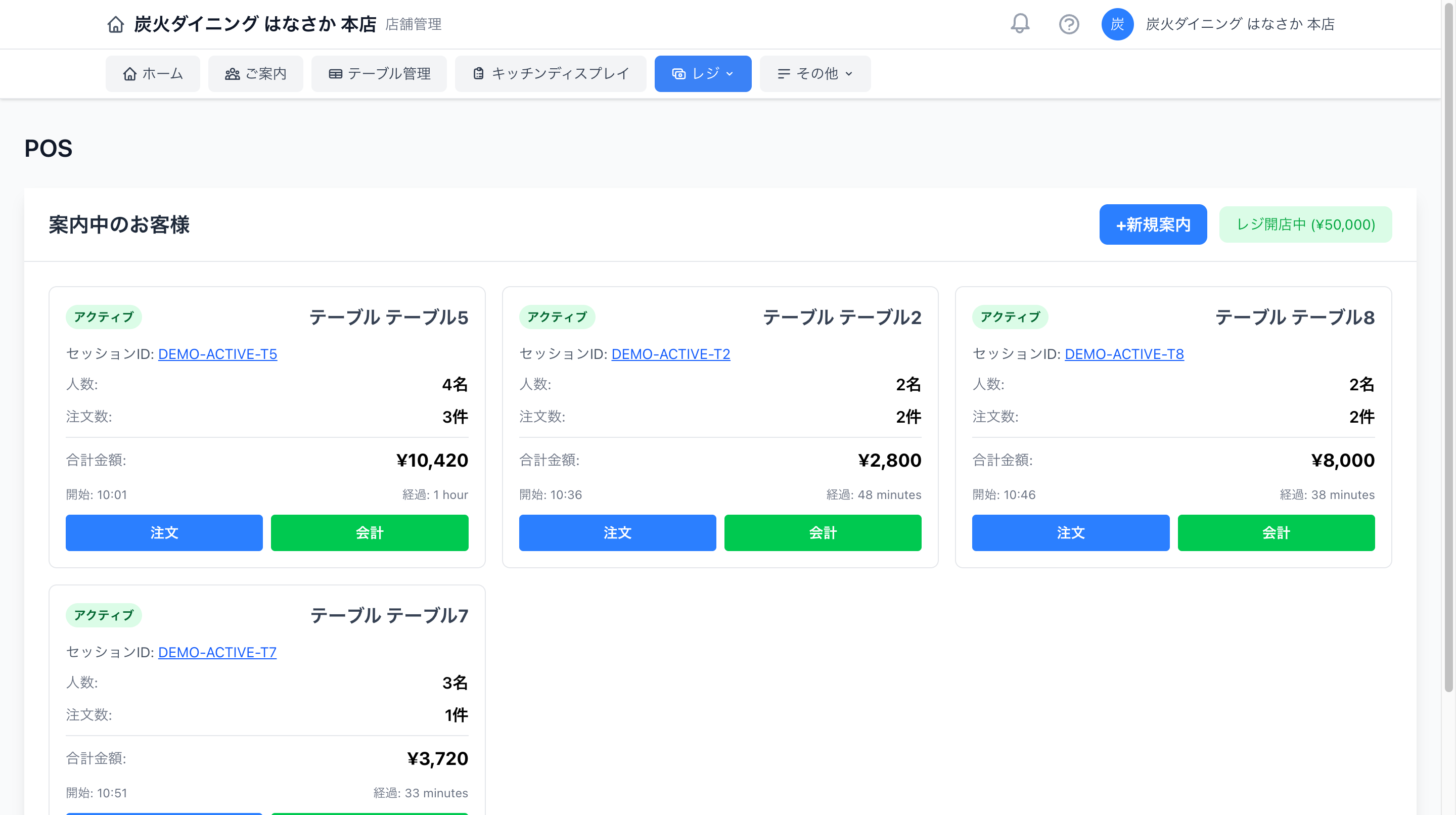The height and width of the screenshot is (815, 1456).
Task: Click アクティブ badge on テーブル2 card
Action: pyautogui.click(x=557, y=317)
